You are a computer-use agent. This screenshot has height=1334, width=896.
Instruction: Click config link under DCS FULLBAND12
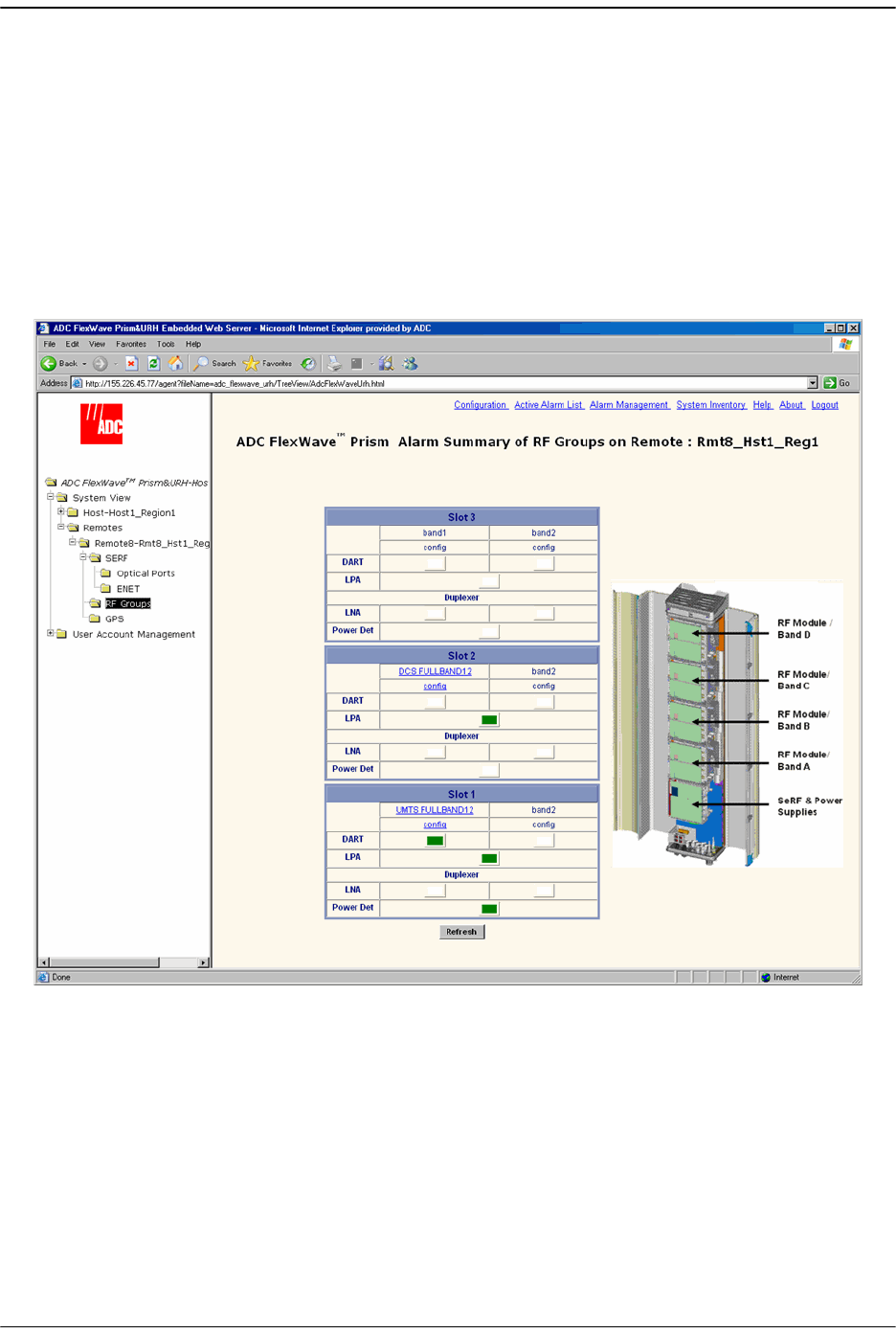pyautogui.click(x=436, y=687)
